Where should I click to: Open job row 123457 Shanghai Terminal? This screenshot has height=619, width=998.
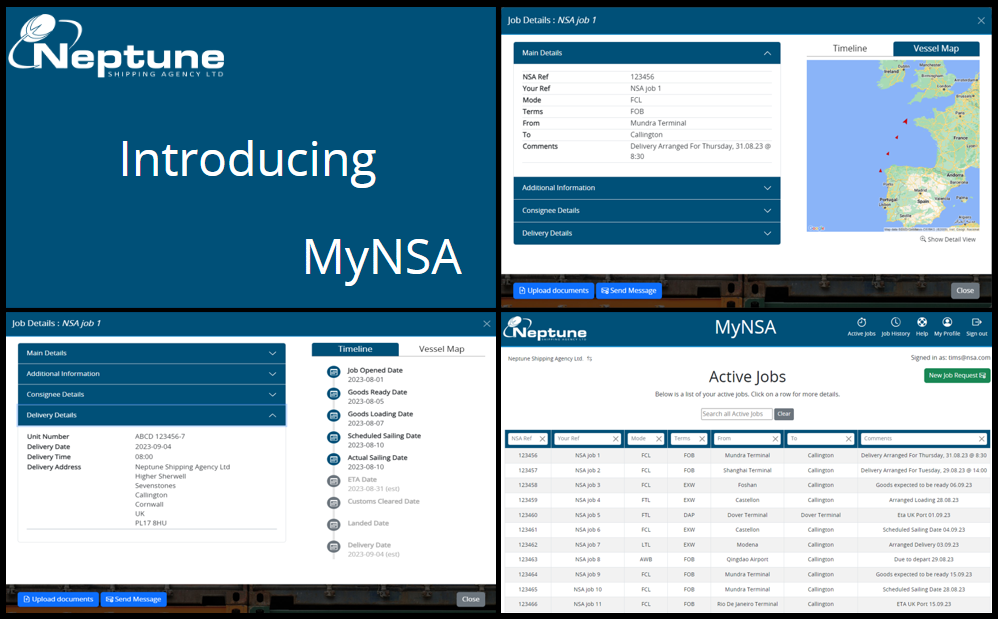747,471
